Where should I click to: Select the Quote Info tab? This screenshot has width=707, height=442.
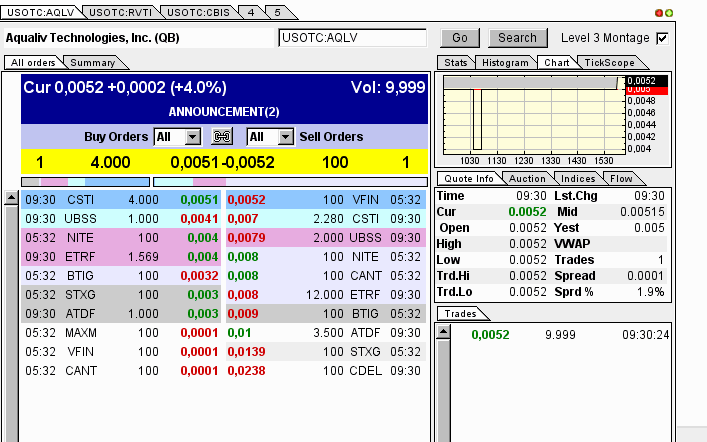tap(469, 179)
